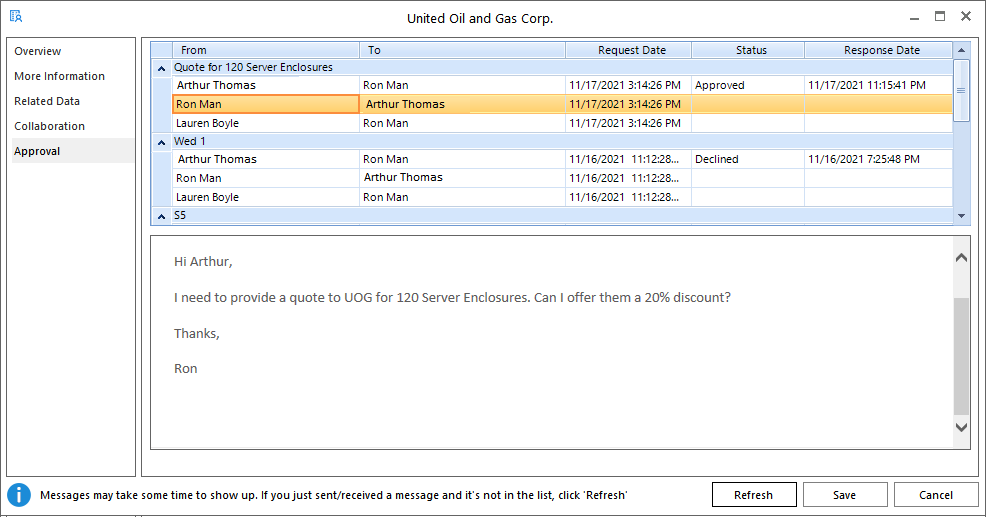Sort by Request Date column header
The width and height of the screenshot is (986, 518).
click(631, 50)
